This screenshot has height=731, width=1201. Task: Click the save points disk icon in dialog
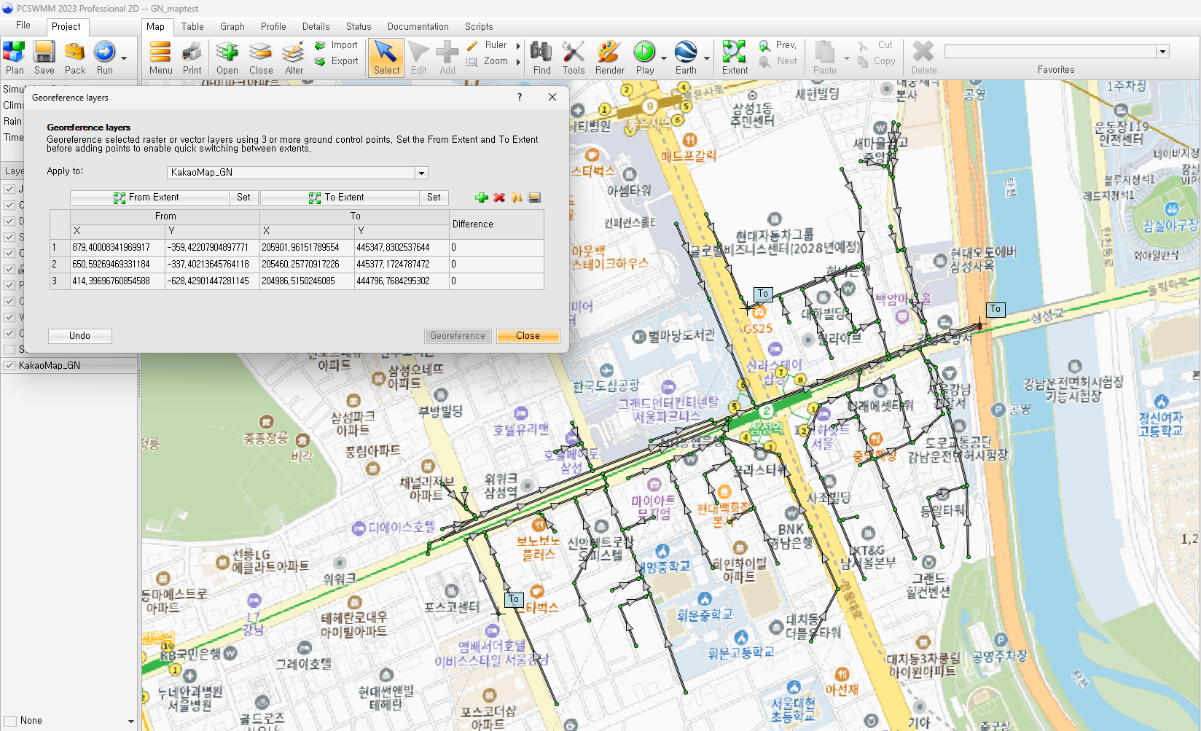coord(535,197)
